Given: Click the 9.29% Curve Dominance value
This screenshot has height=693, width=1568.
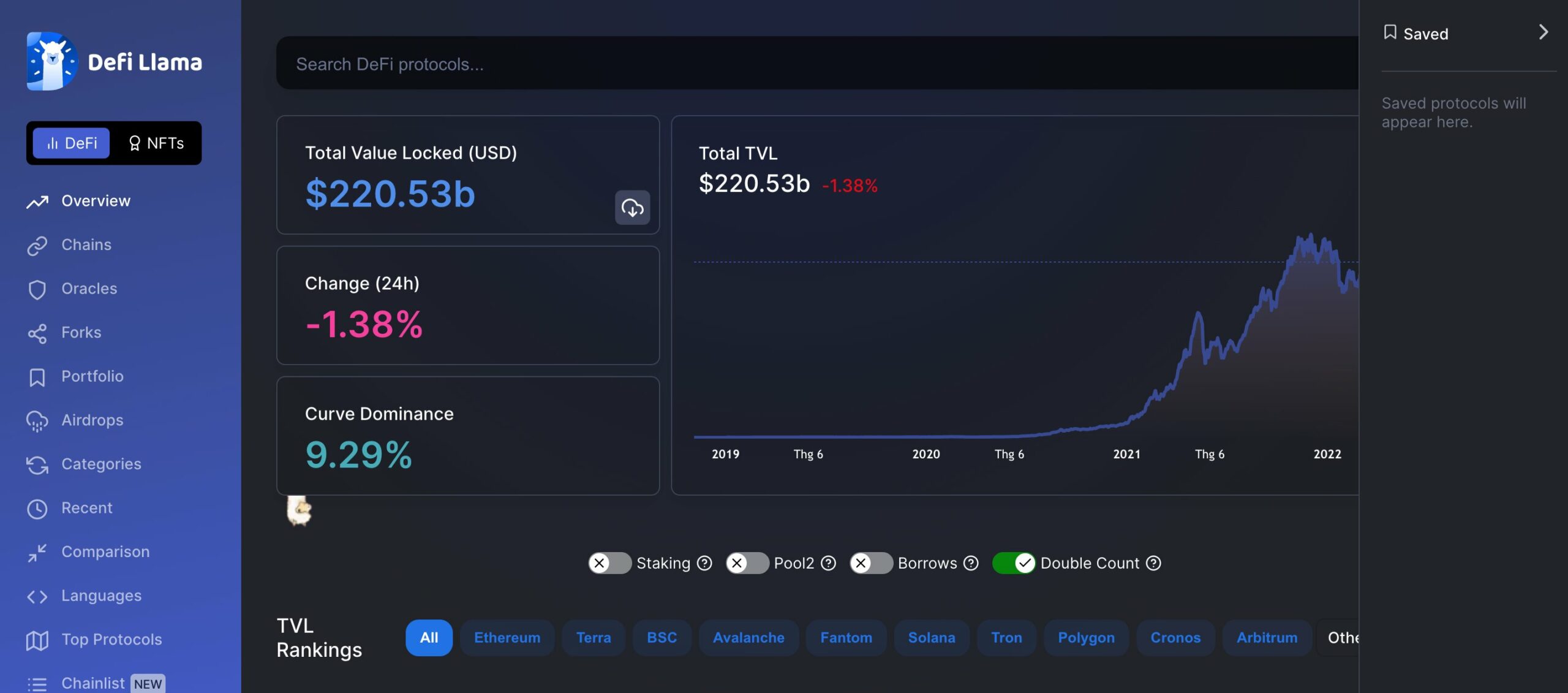Looking at the screenshot, I should pos(359,455).
